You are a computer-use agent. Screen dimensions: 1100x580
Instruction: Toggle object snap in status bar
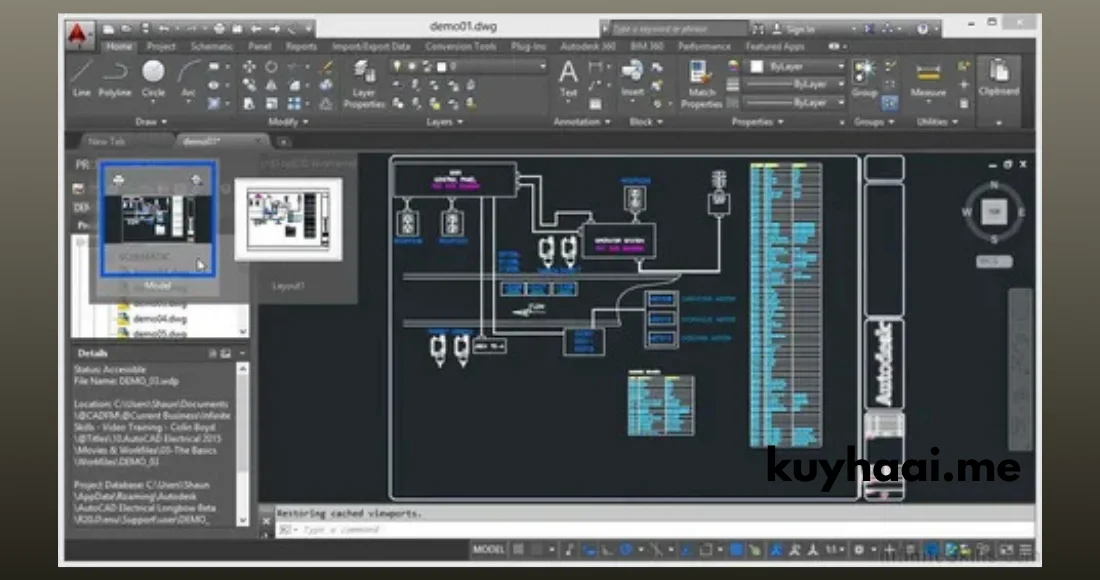coord(707,550)
